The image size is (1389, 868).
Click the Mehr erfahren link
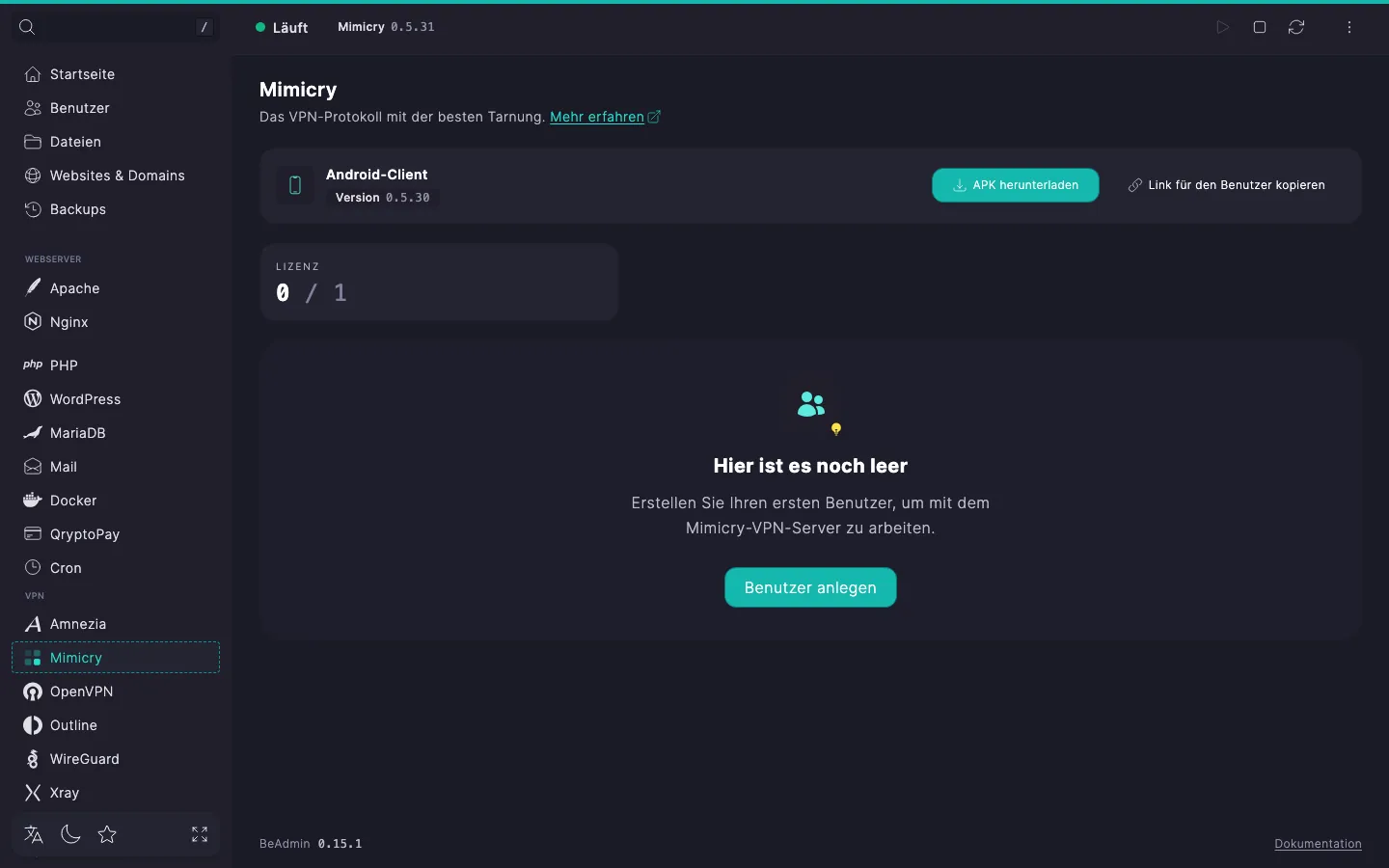(605, 117)
